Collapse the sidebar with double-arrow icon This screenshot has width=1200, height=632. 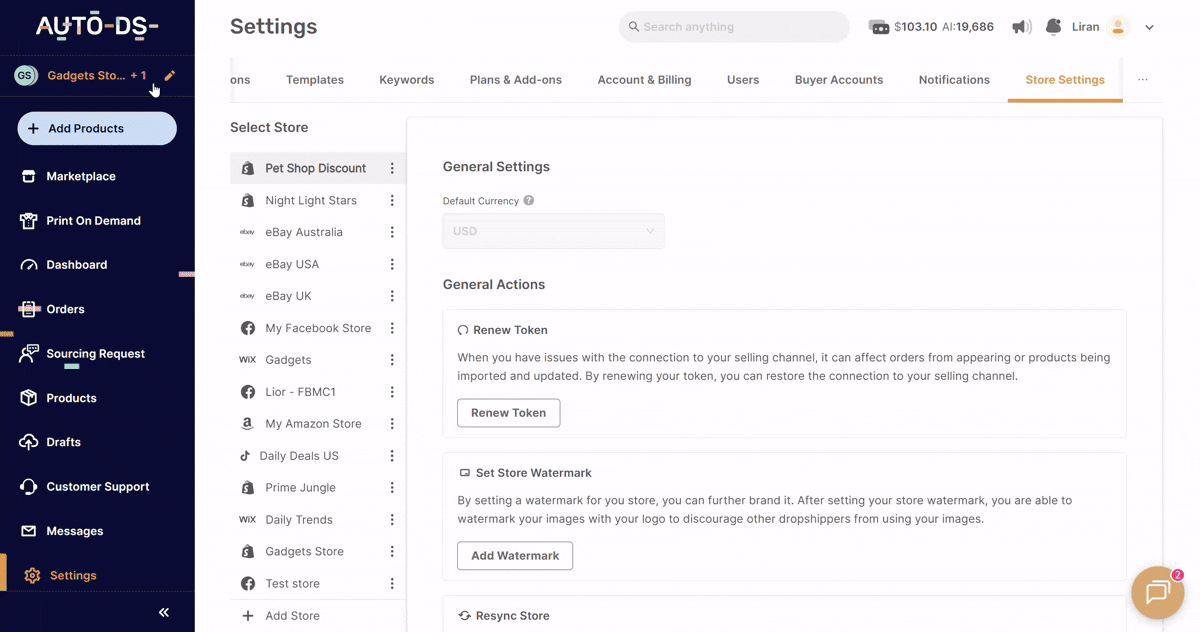click(164, 612)
